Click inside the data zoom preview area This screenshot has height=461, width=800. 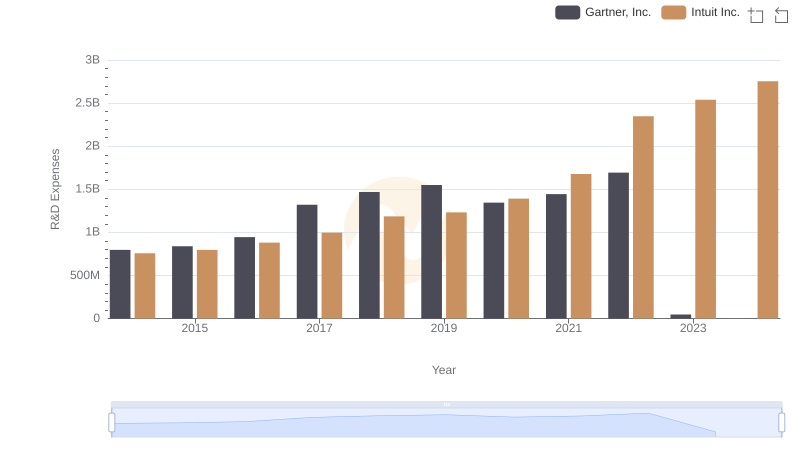446,424
